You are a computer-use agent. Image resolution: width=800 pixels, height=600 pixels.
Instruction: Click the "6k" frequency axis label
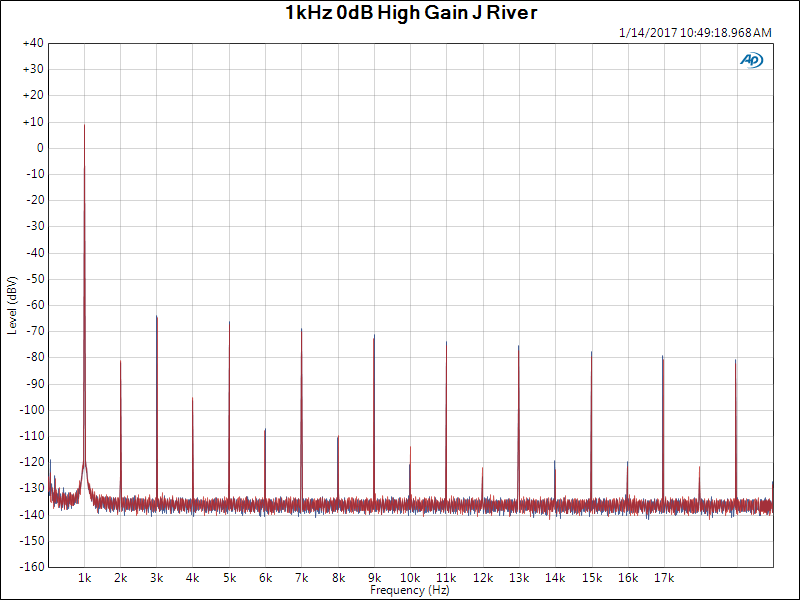coord(266,578)
